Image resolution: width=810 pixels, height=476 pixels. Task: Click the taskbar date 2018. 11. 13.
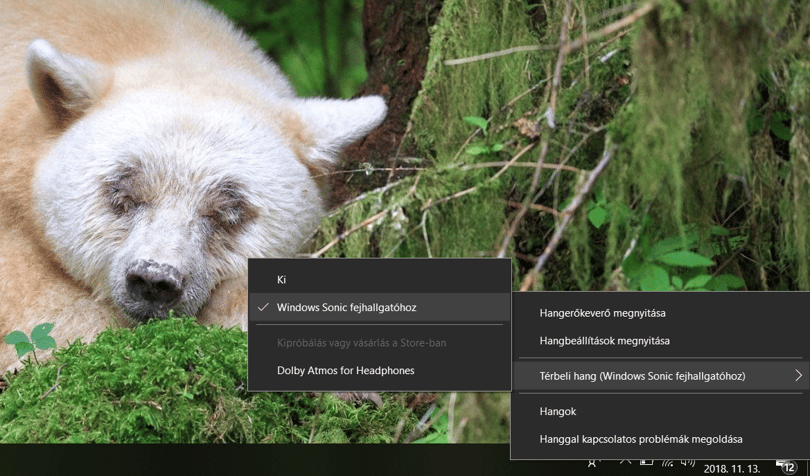pos(731,469)
